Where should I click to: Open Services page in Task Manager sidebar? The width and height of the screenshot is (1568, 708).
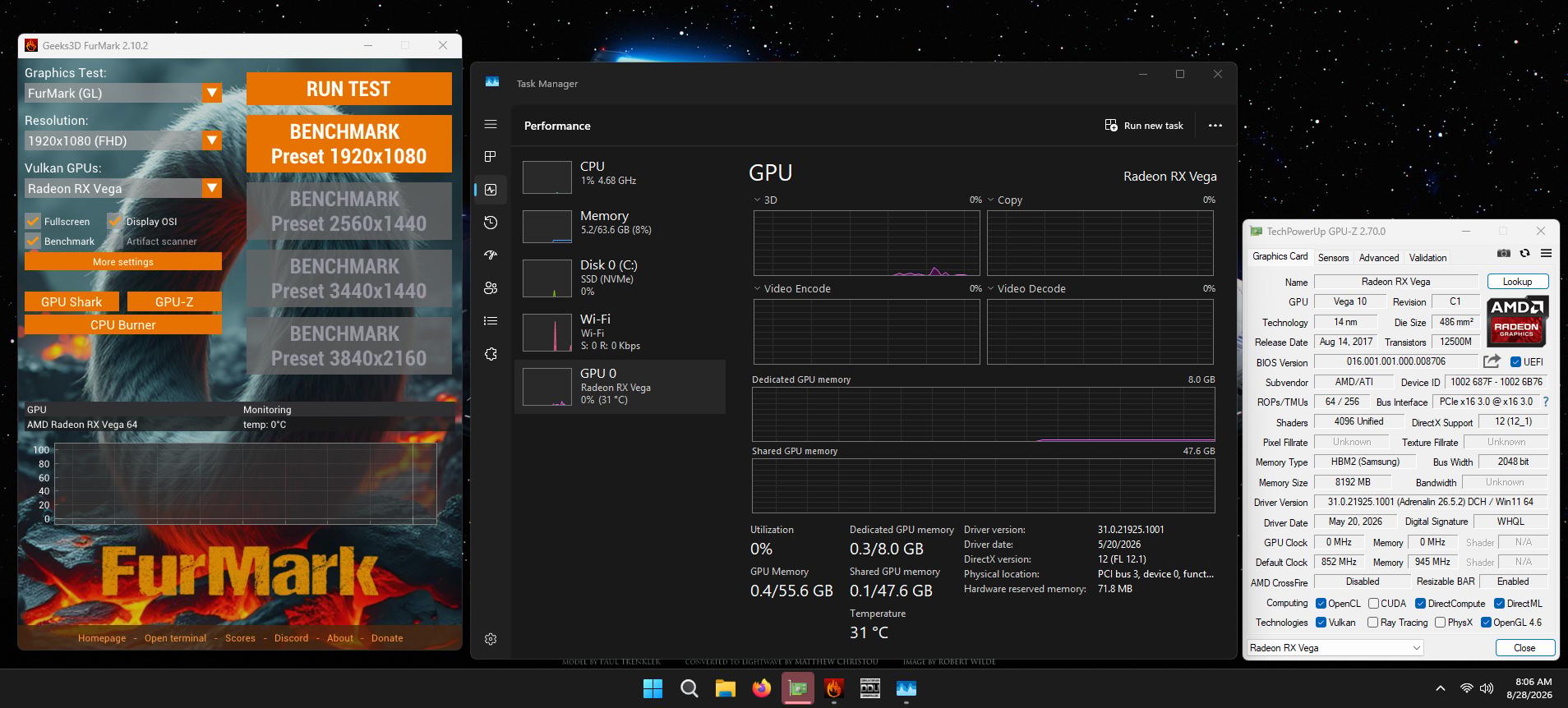(x=491, y=354)
